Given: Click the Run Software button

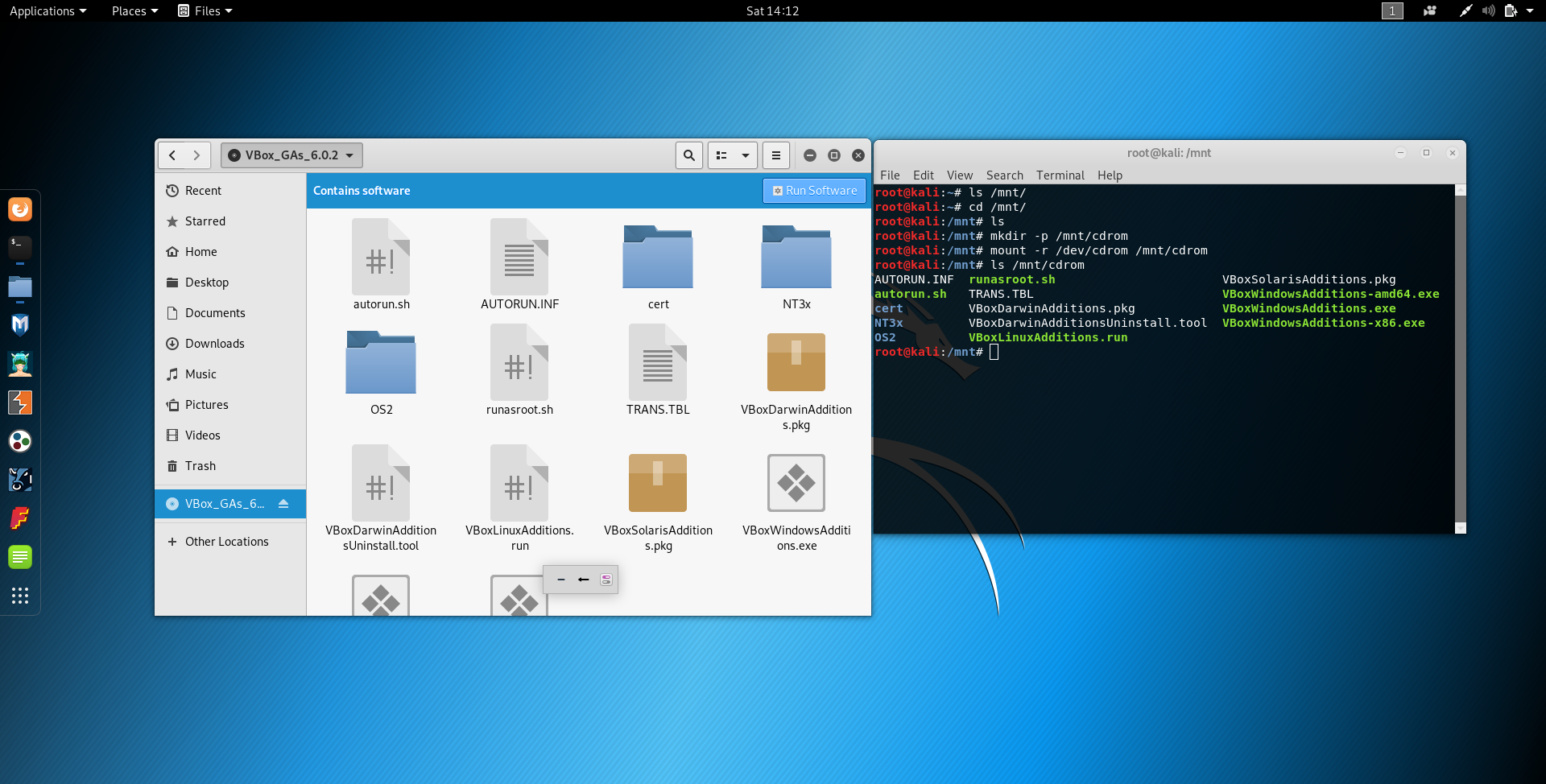Looking at the screenshot, I should [x=814, y=190].
